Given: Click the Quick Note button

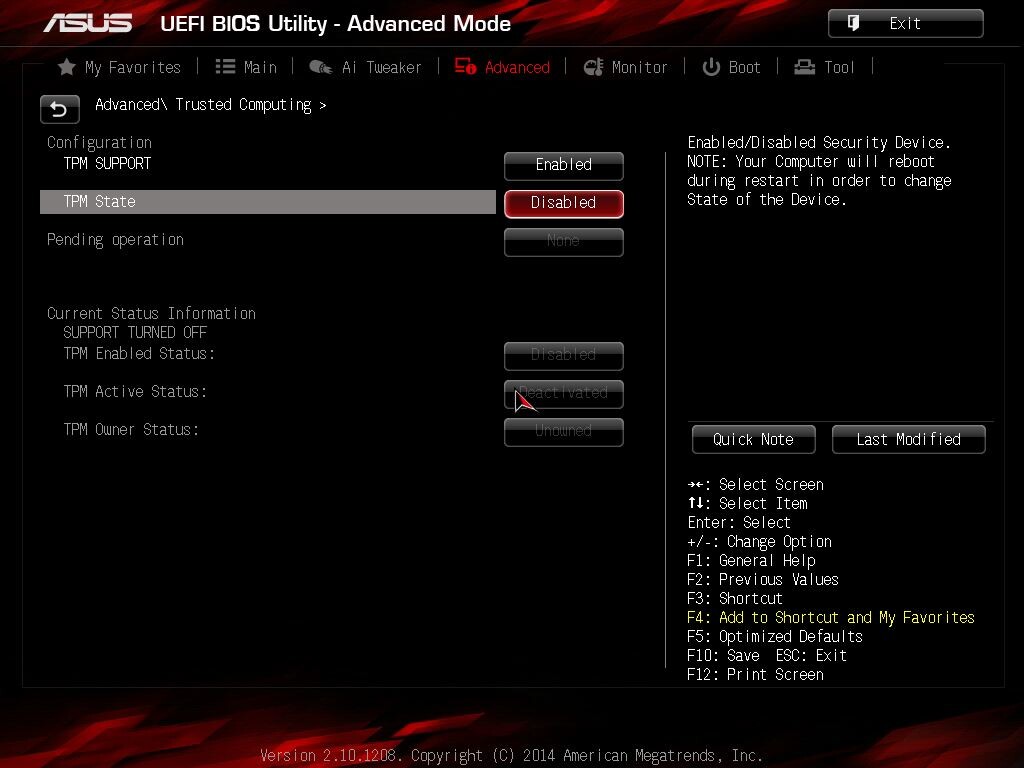Looking at the screenshot, I should (754, 440).
